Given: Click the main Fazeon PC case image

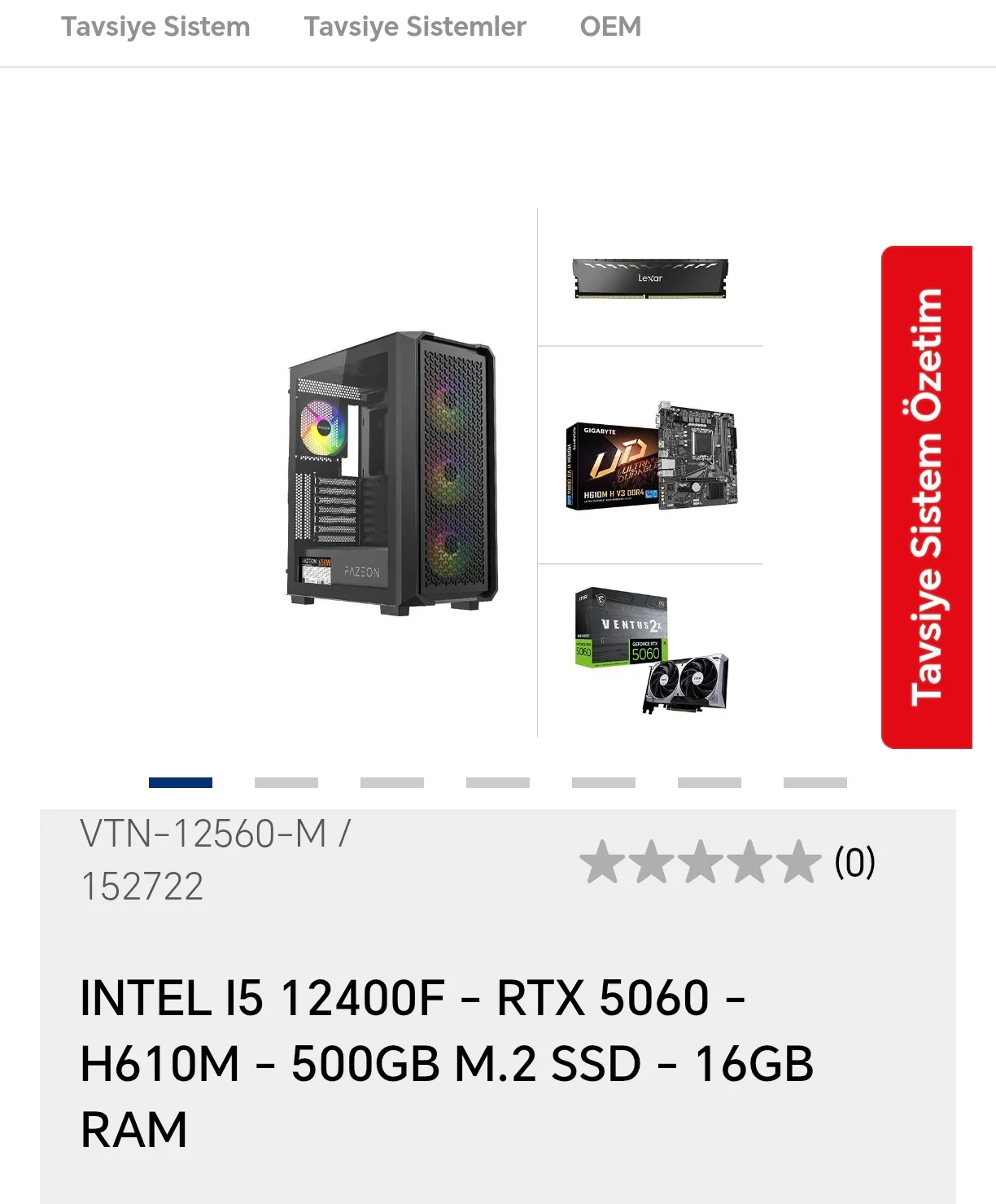Looking at the screenshot, I should [392, 472].
